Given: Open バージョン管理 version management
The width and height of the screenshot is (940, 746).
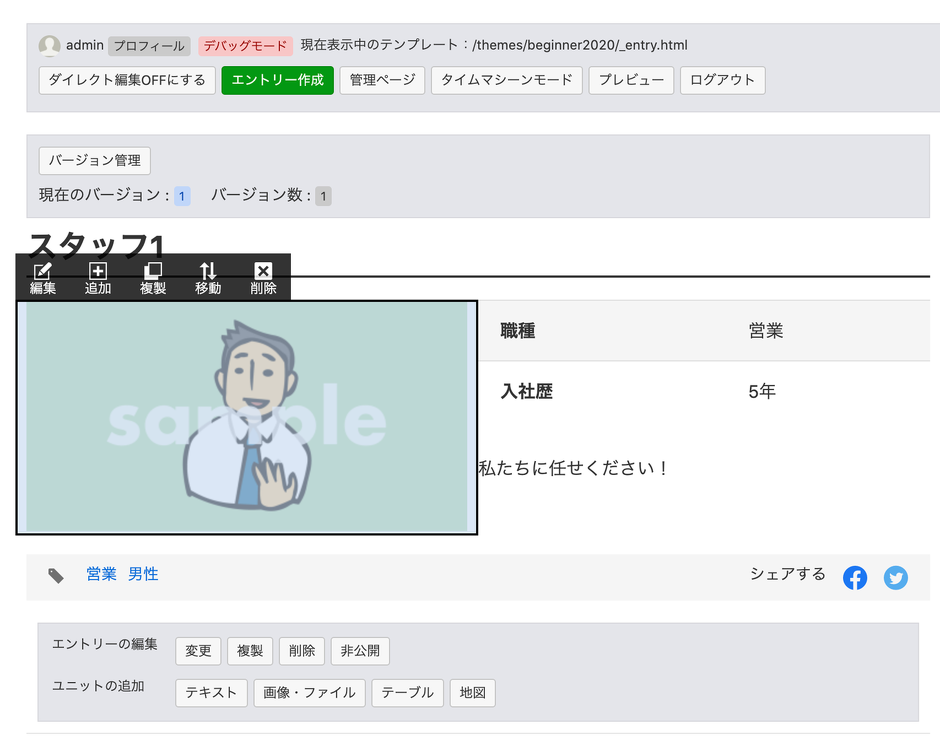Looking at the screenshot, I should click(94, 160).
